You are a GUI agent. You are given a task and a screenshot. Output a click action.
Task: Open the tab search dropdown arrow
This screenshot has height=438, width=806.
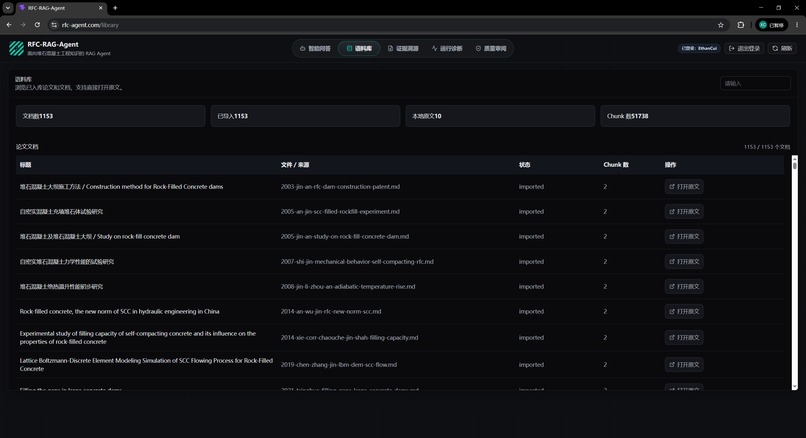pos(8,8)
